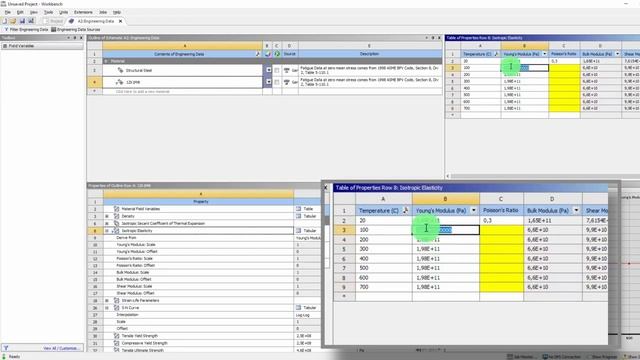Click the green column C header icon in Outline
Image resolution: width=640 pixels, height=360 pixels.
click(x=277, y=54)
